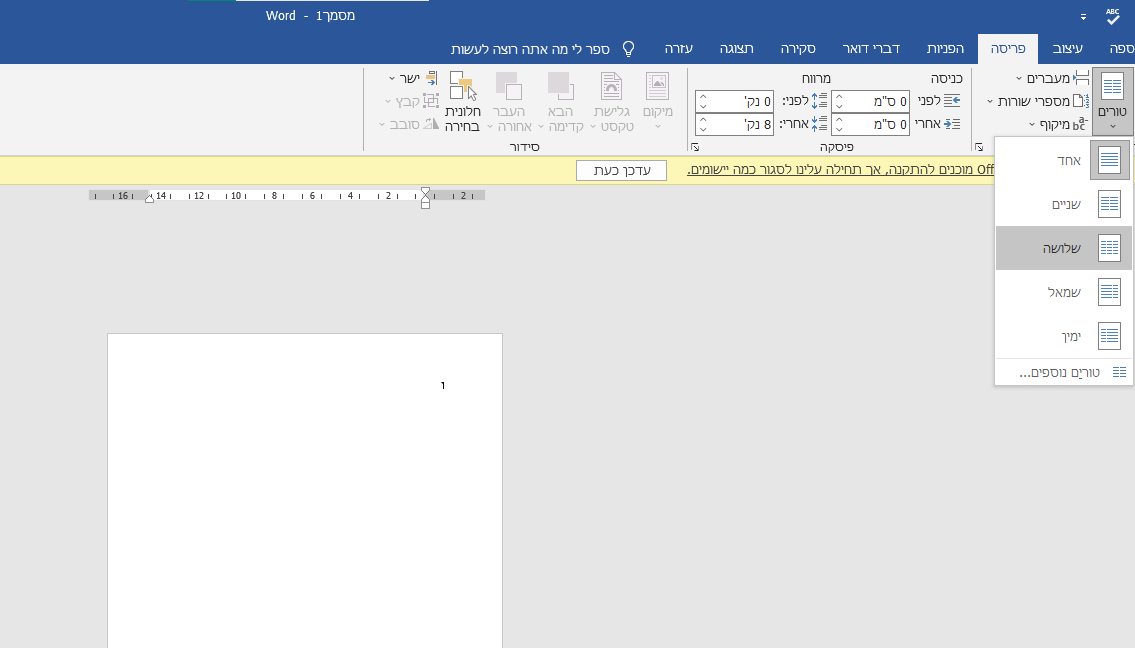This screenshot has height=648, width=1135.
Task: Click the העבר אחורה send backward icon
Action: pos(509,86)
